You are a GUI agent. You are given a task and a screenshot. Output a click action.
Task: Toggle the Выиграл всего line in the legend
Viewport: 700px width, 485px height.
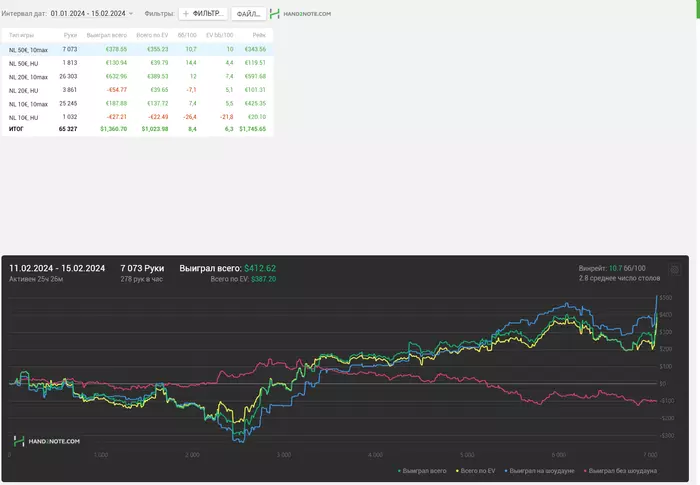click(424, 470)
